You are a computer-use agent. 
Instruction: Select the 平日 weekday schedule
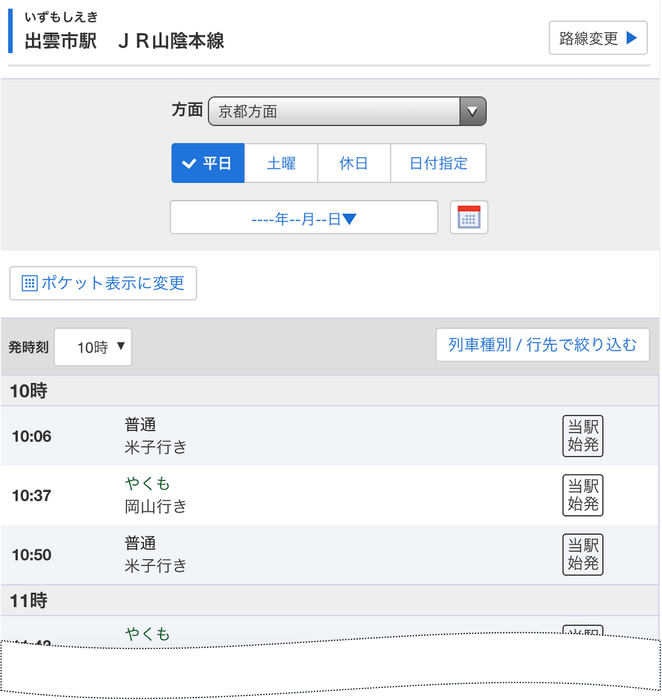point(208,163)
